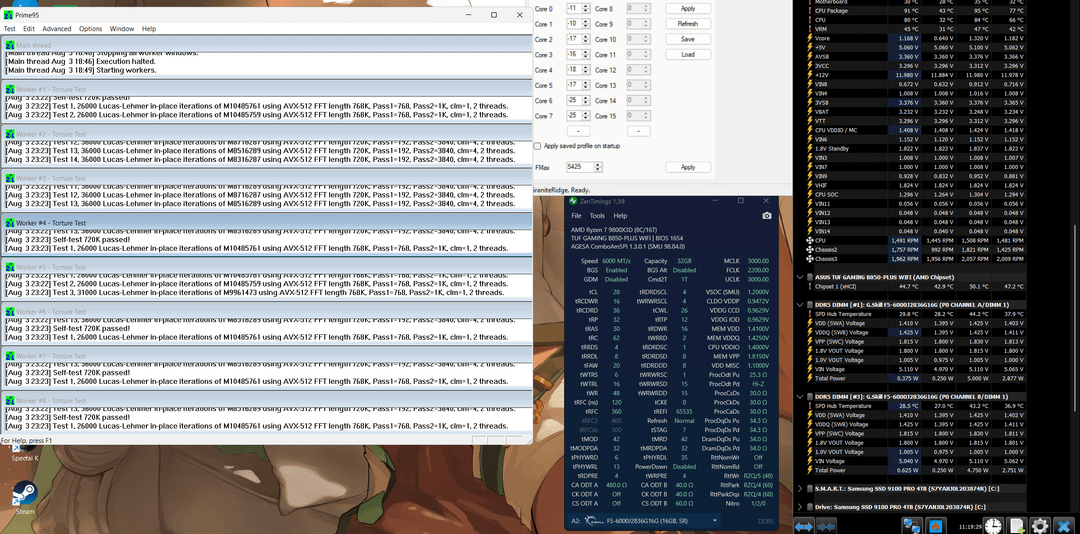Click the thermometer icon beside CPU Package

[809, 11]
